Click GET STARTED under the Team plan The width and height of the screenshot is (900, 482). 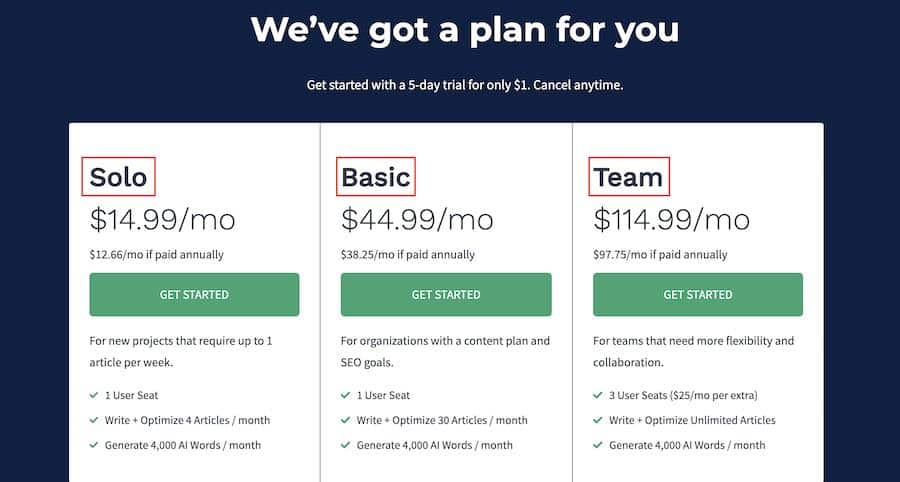698,294
